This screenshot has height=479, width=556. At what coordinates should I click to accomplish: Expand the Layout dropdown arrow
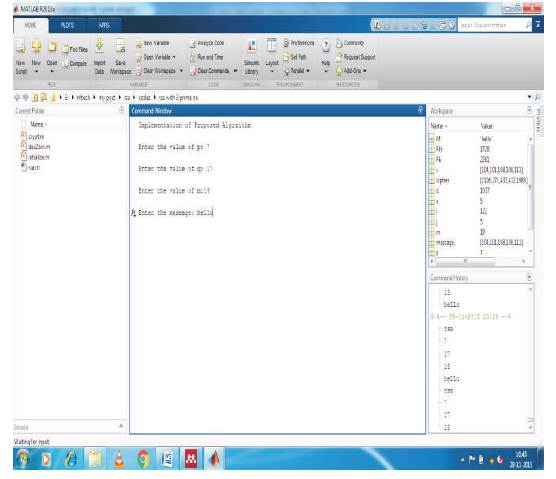(x=272, y=72)
